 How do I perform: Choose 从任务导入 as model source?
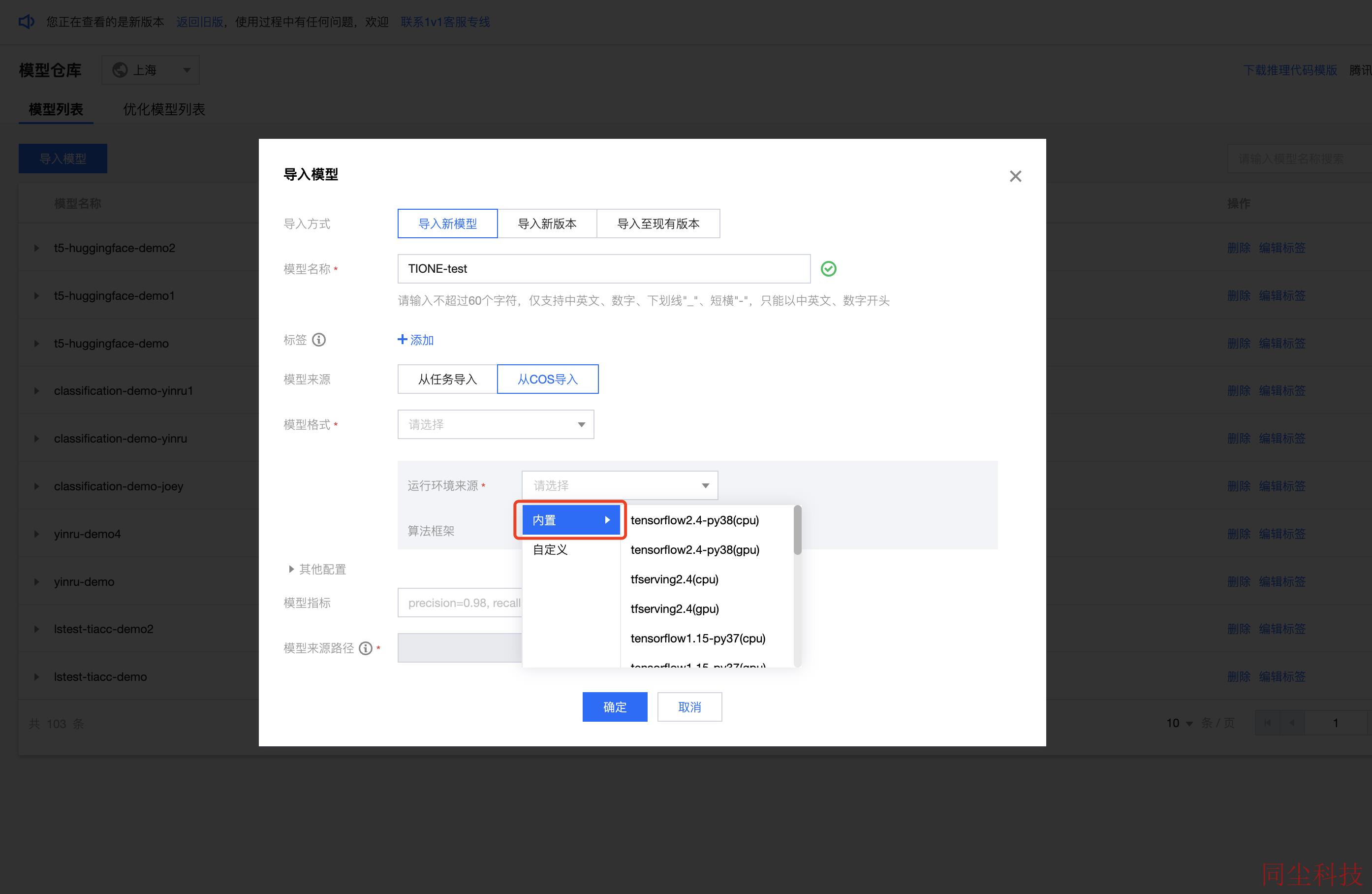coord(447,379)
